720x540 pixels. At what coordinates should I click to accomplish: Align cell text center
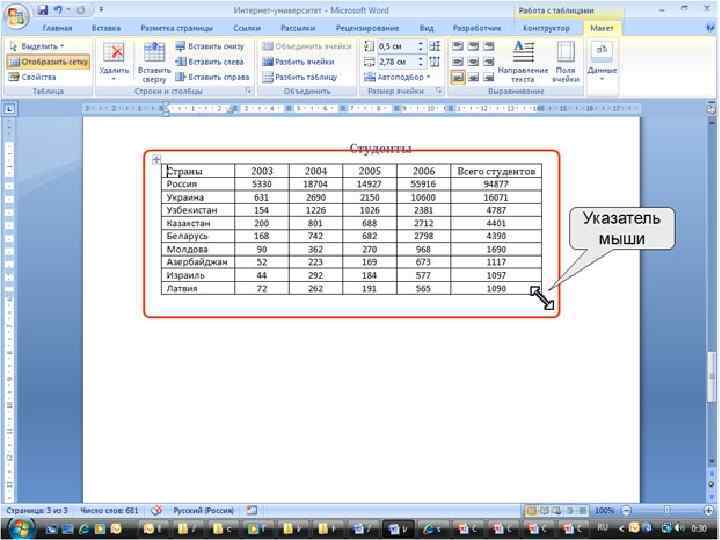tap(473, 62)
